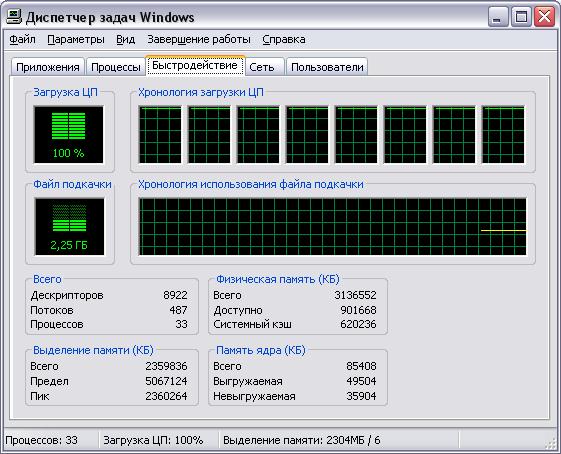The image size is (561, 454).
Task: Click the Предел value 5067124
Action: click(166, 381)
